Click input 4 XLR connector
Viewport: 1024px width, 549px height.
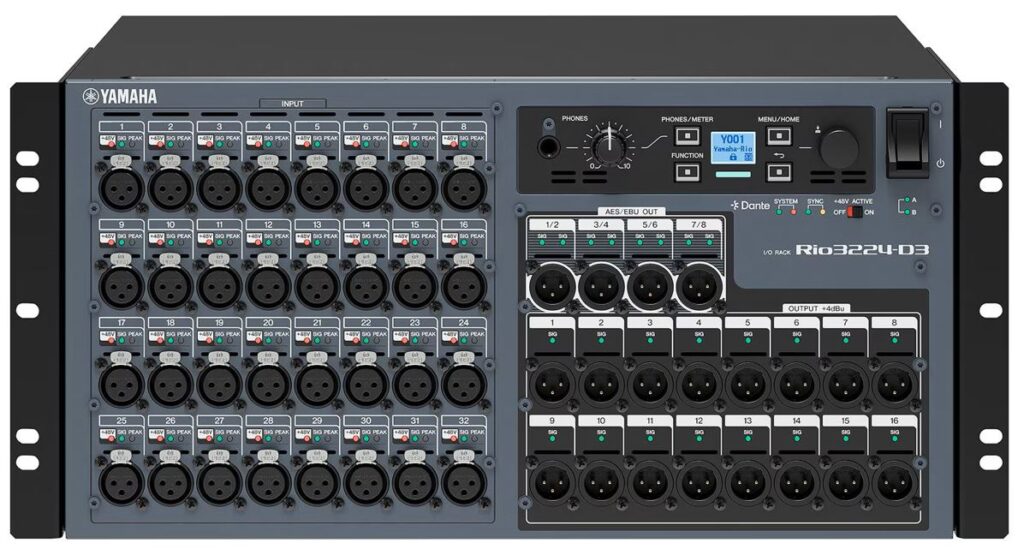(268, 188)
